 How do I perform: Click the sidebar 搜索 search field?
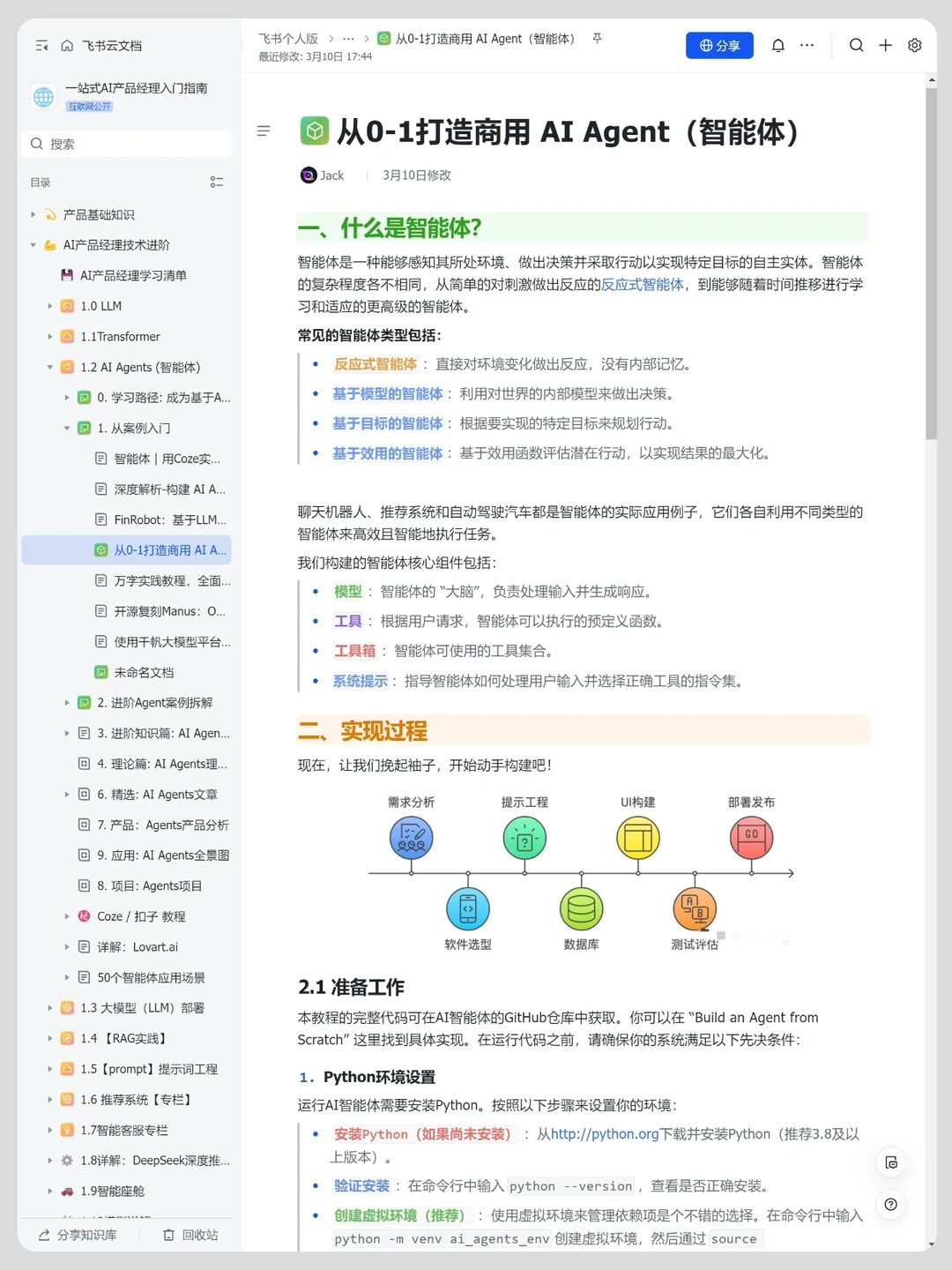[x=127, y=144]
